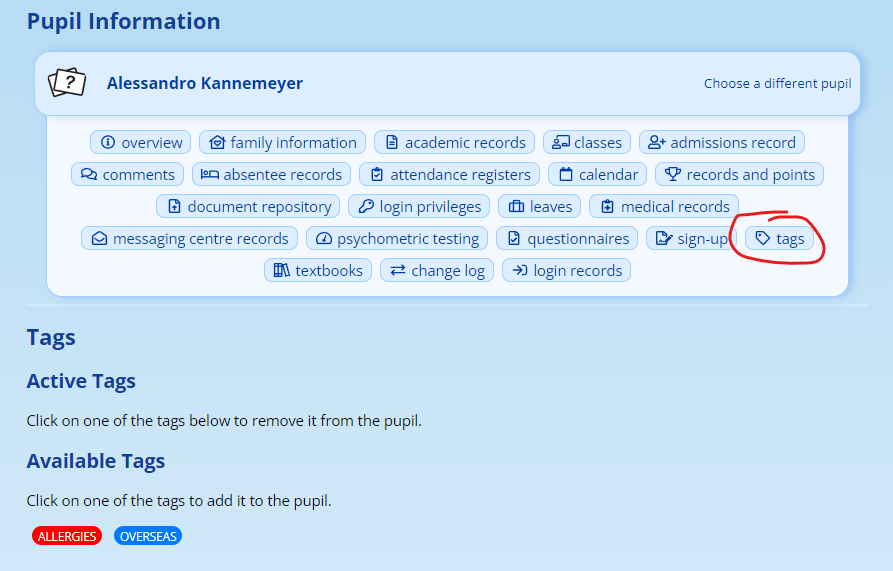Click the pupil photo placeholder icon
The height and width of the screenshot is (571, 893).
(68, 83)
